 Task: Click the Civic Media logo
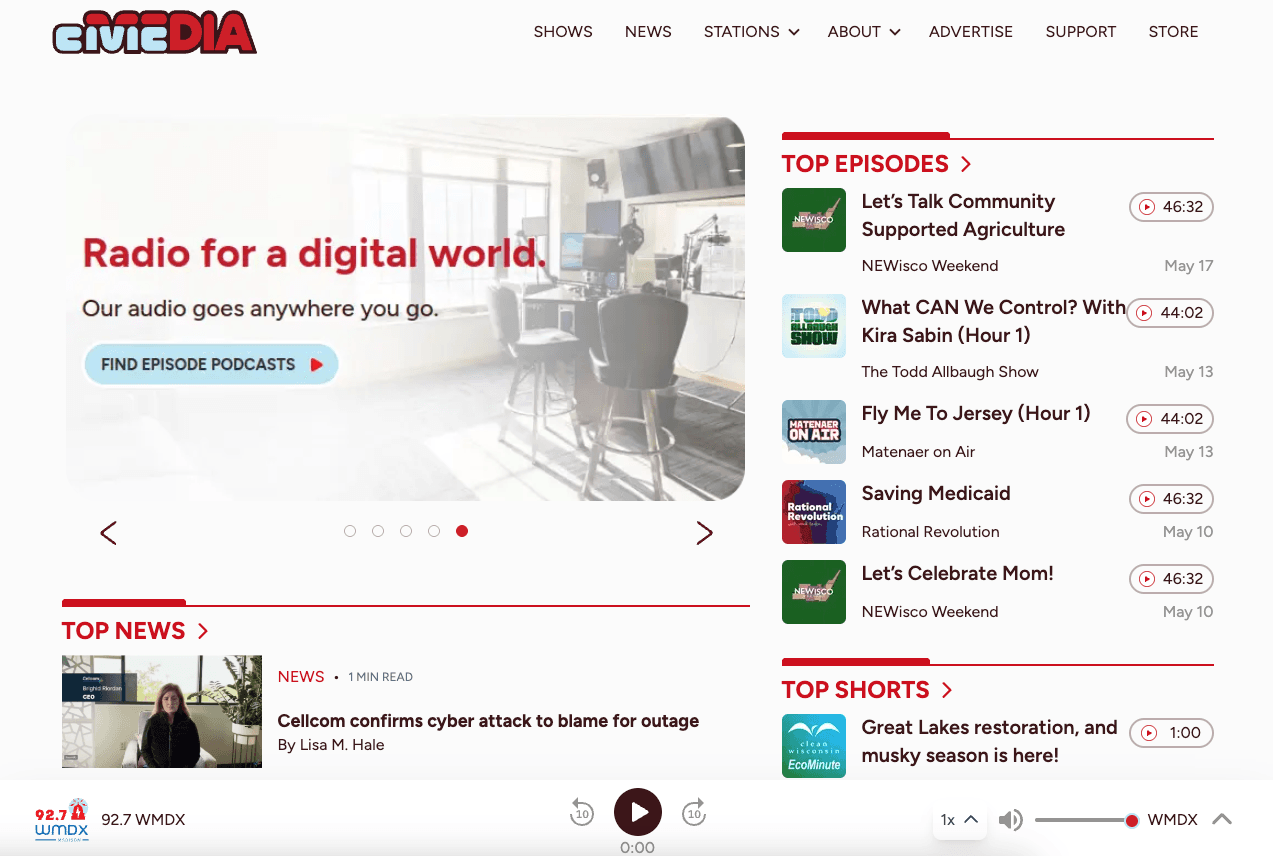click(154, 31)
